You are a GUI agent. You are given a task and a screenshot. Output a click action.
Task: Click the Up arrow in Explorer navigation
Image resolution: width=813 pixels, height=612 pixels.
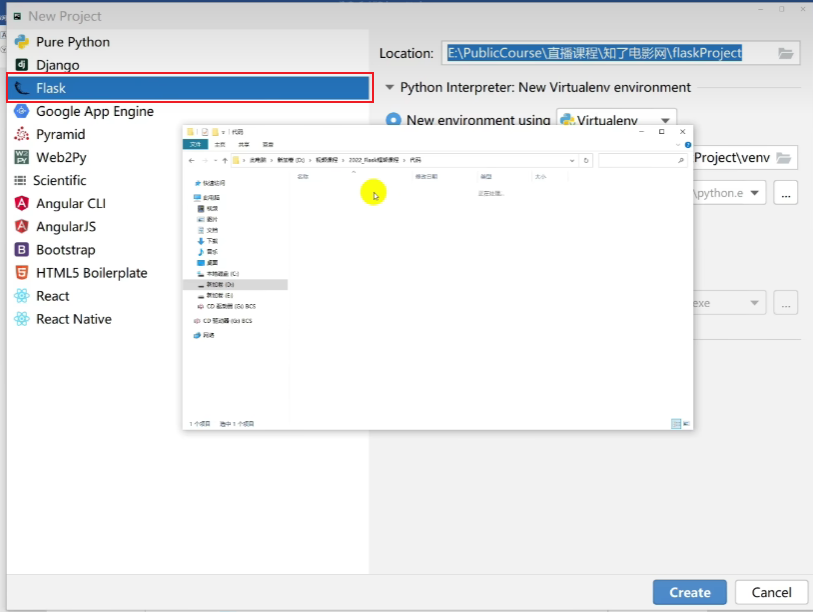(224, 160)
